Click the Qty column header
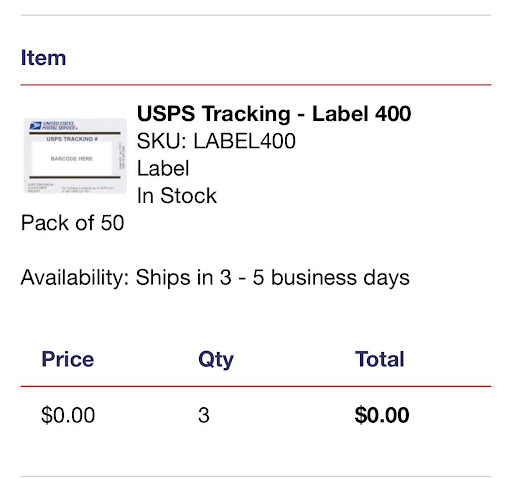The width and height of the screenshot is (512, 479). point(216,360)
